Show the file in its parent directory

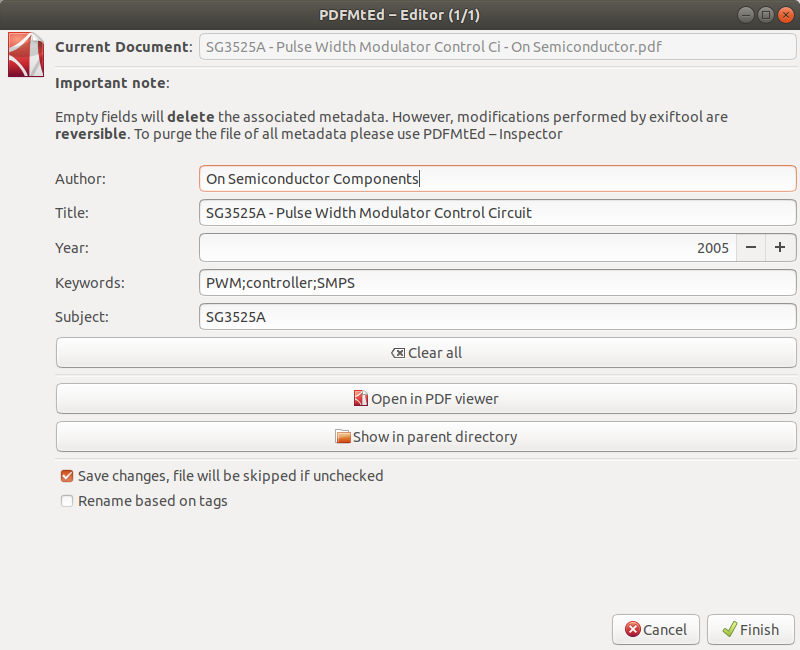[x=426, y=437]
